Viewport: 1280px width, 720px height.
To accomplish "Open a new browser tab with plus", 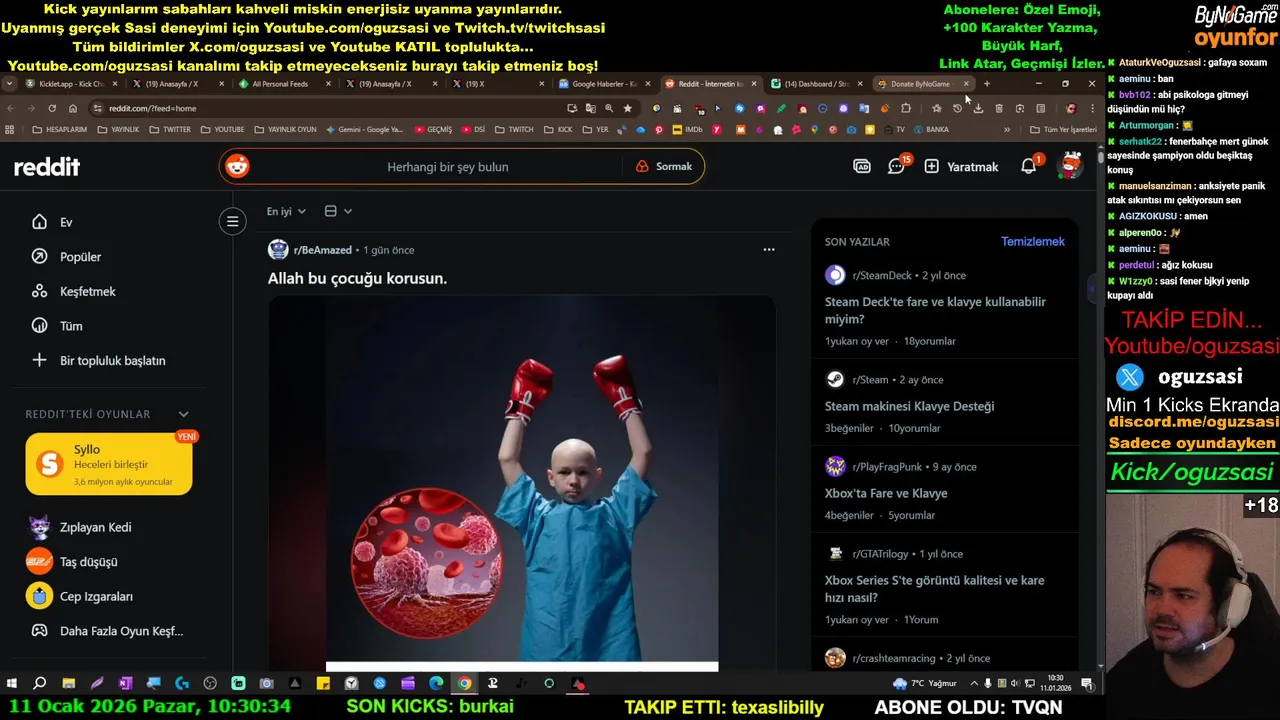I will (x=986, y=84).
